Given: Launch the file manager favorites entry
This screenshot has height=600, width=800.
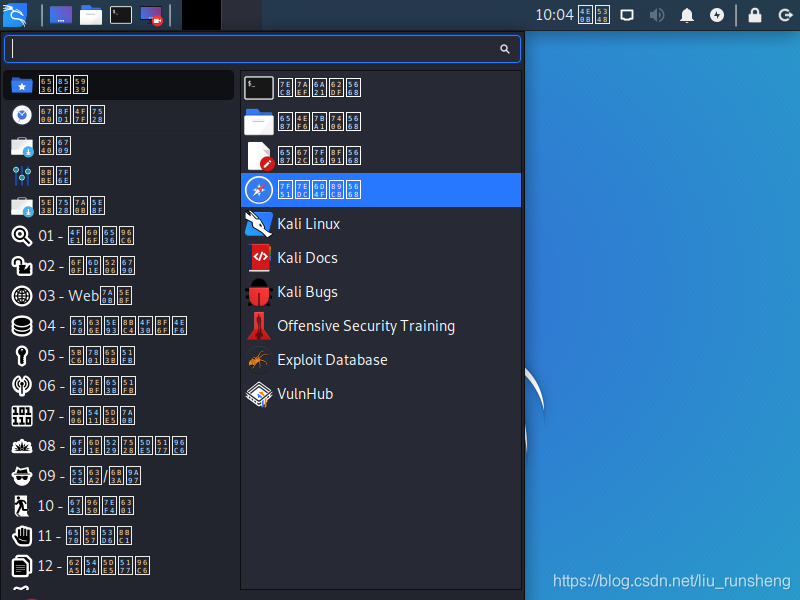Looking at the screenshot, I should click(x=381, y=122).
